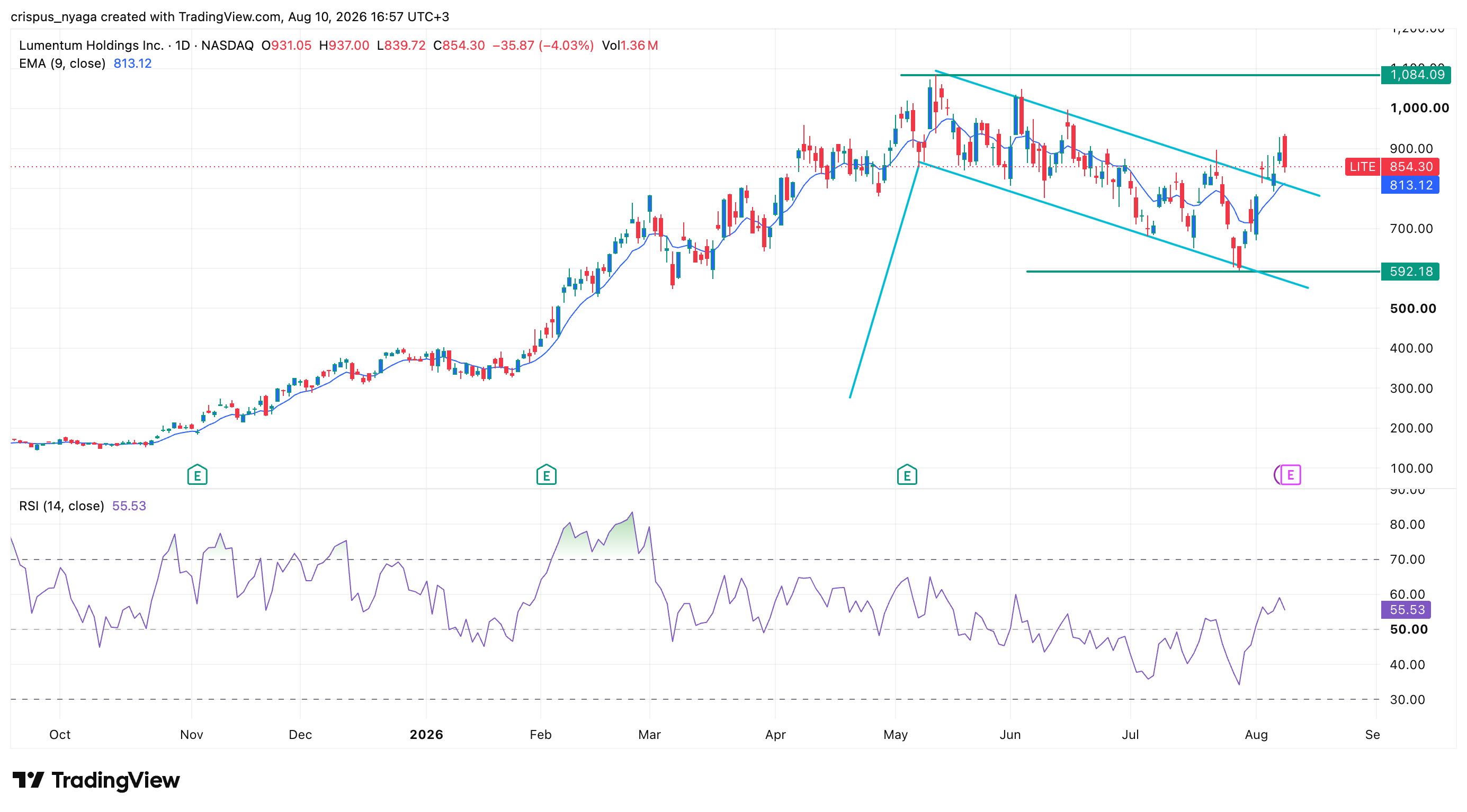Screen dimensions: 1467x812
Task: Click the Apr date axis label
Action: coord(775,735)
